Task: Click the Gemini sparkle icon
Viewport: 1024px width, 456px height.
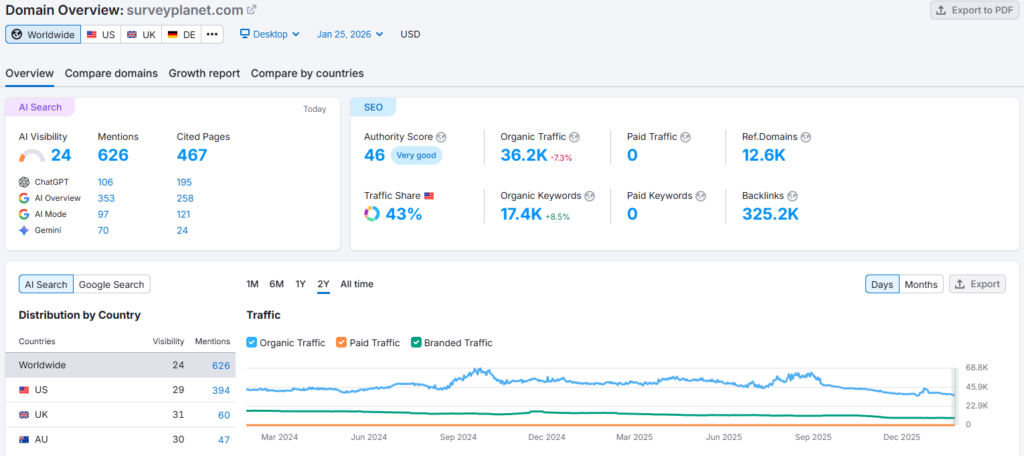Action: tap(25, 230)
